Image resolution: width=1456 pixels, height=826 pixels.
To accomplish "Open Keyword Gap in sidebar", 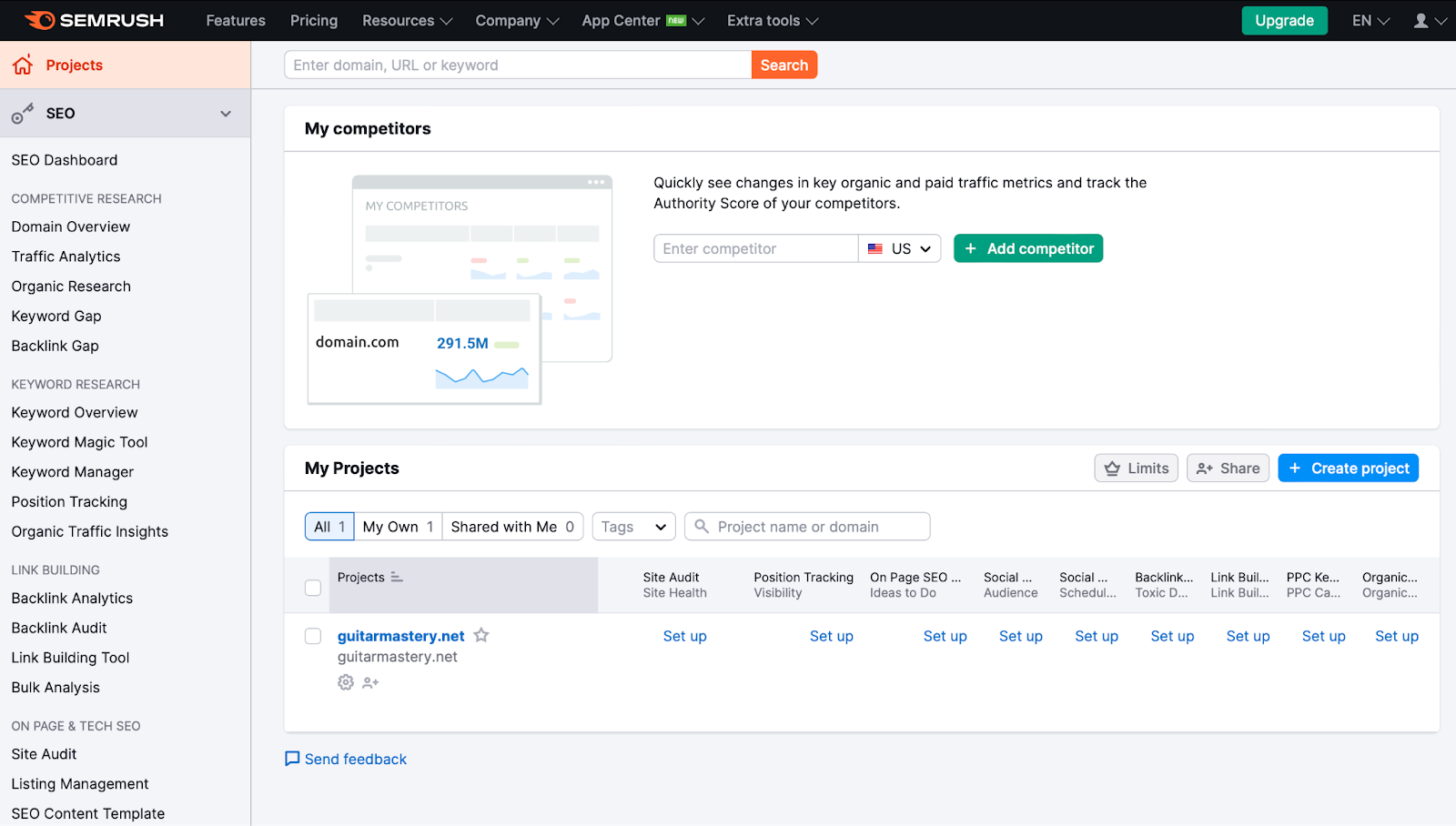I will (x=56, y=316).
